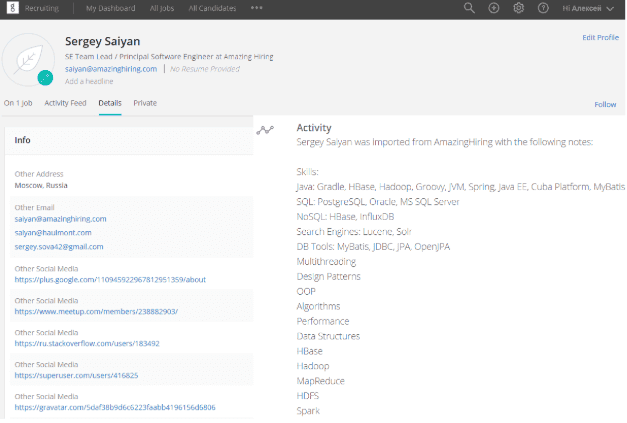Open the On 1 job tab

pyautogui.click(x=19, y=103)
